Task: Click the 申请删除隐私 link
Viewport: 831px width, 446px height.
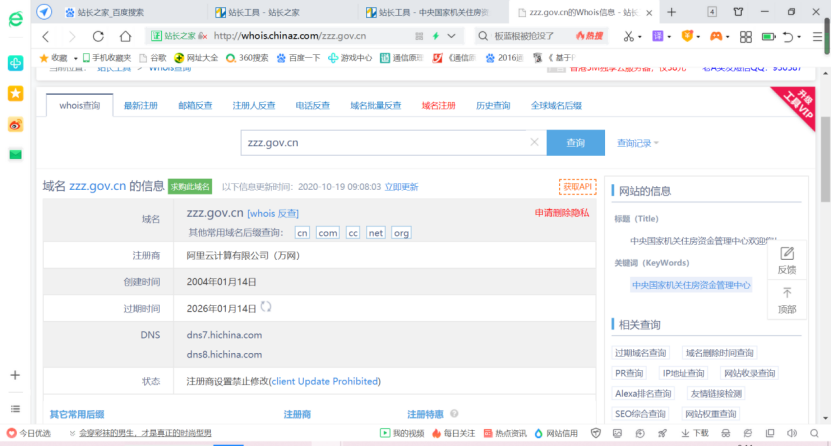Action: tap(562, 213)
